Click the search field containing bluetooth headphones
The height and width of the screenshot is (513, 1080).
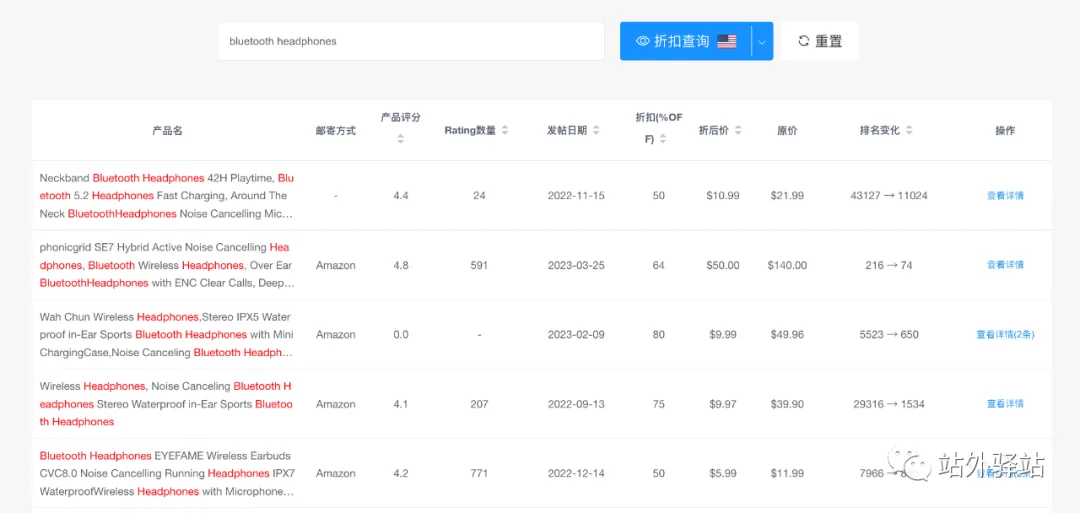pyautogui.click(x=411, y=41)
